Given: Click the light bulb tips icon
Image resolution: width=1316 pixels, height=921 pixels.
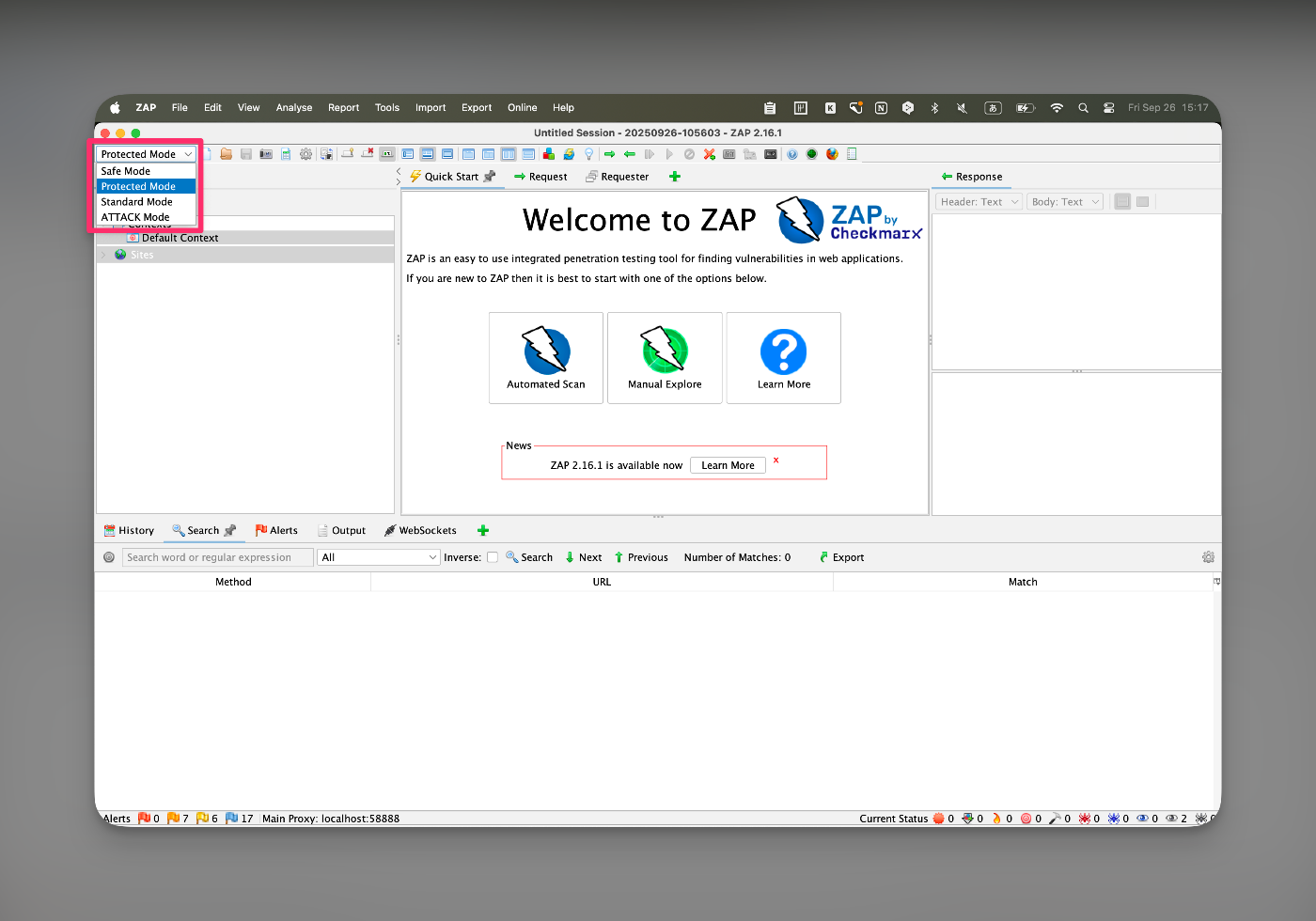Looking at the screenshot, I should pyautogui.click(x=588, y=154).
